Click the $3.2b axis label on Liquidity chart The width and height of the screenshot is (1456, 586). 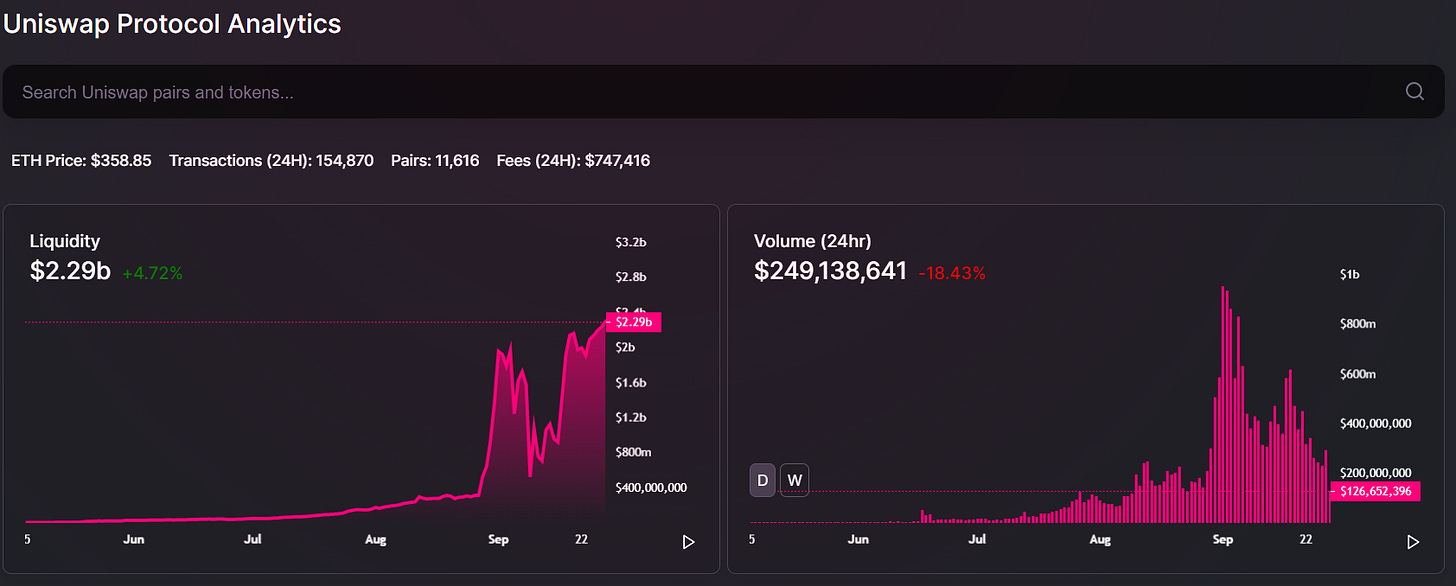(x=632, y=242)
